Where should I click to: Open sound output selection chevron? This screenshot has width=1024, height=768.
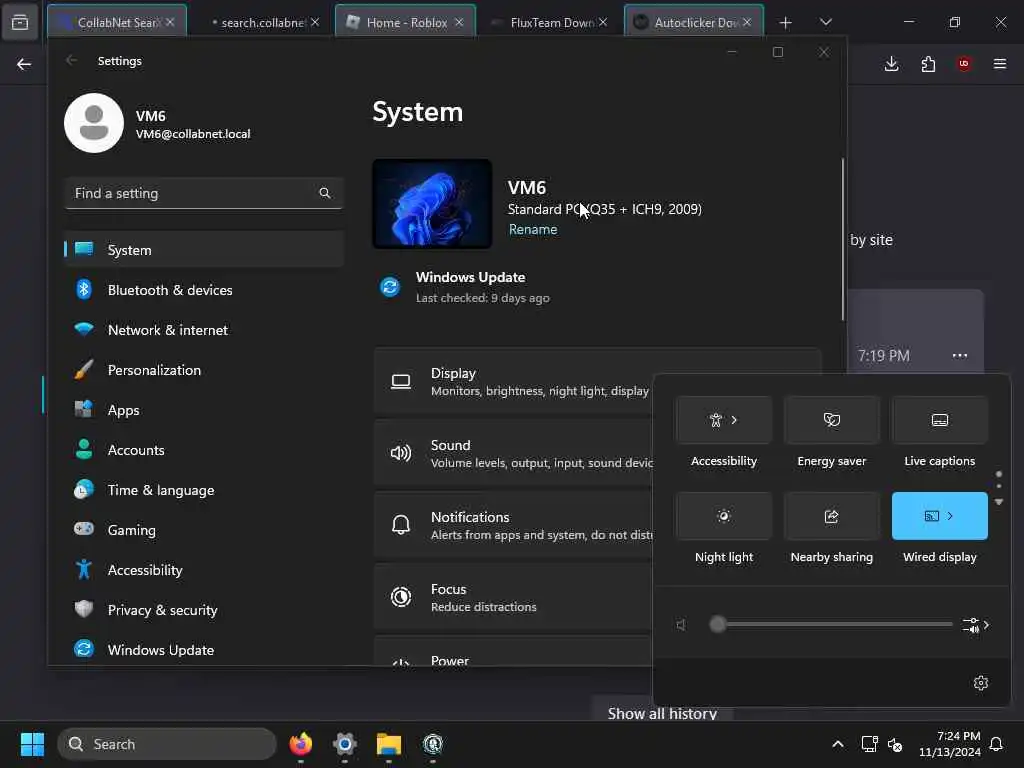point(976,625)
